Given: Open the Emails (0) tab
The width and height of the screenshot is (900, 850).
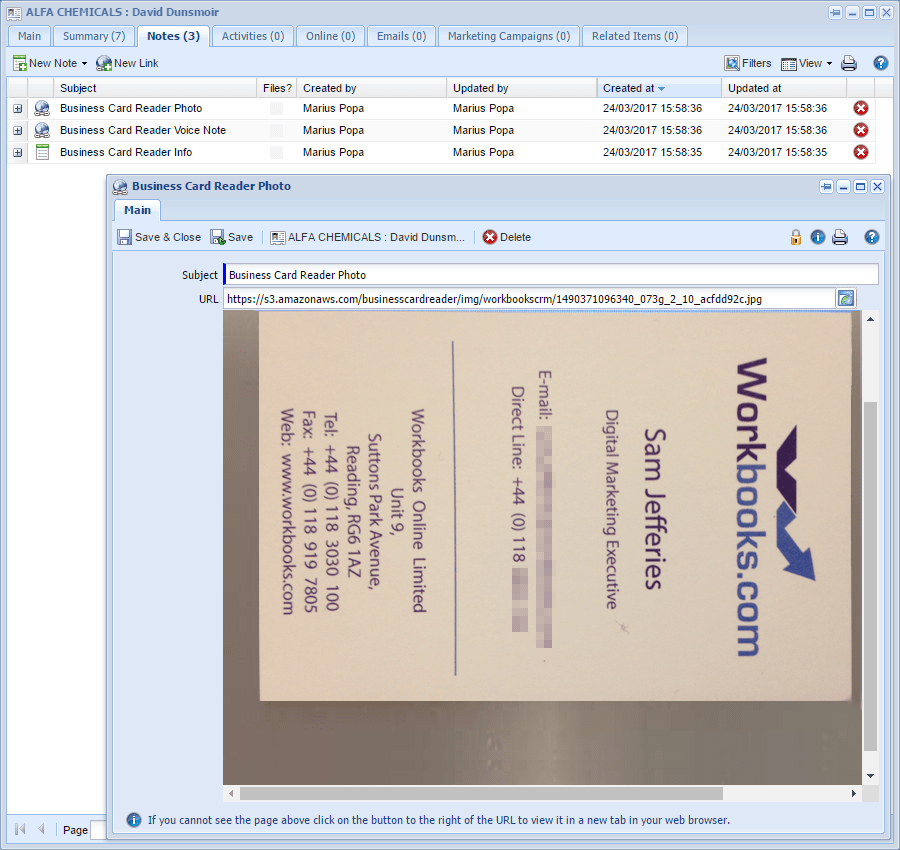Looking at the screenshot, I should click(x=402, y=36).
